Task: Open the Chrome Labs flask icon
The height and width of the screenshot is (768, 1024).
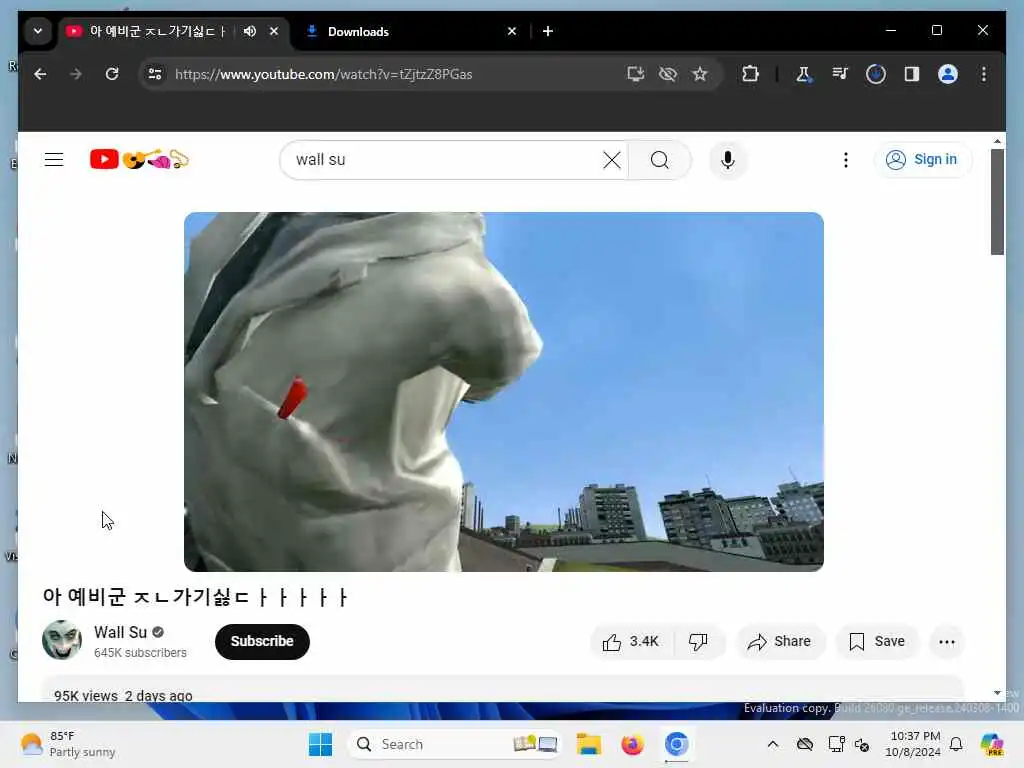Action: [x=804, y=74]
